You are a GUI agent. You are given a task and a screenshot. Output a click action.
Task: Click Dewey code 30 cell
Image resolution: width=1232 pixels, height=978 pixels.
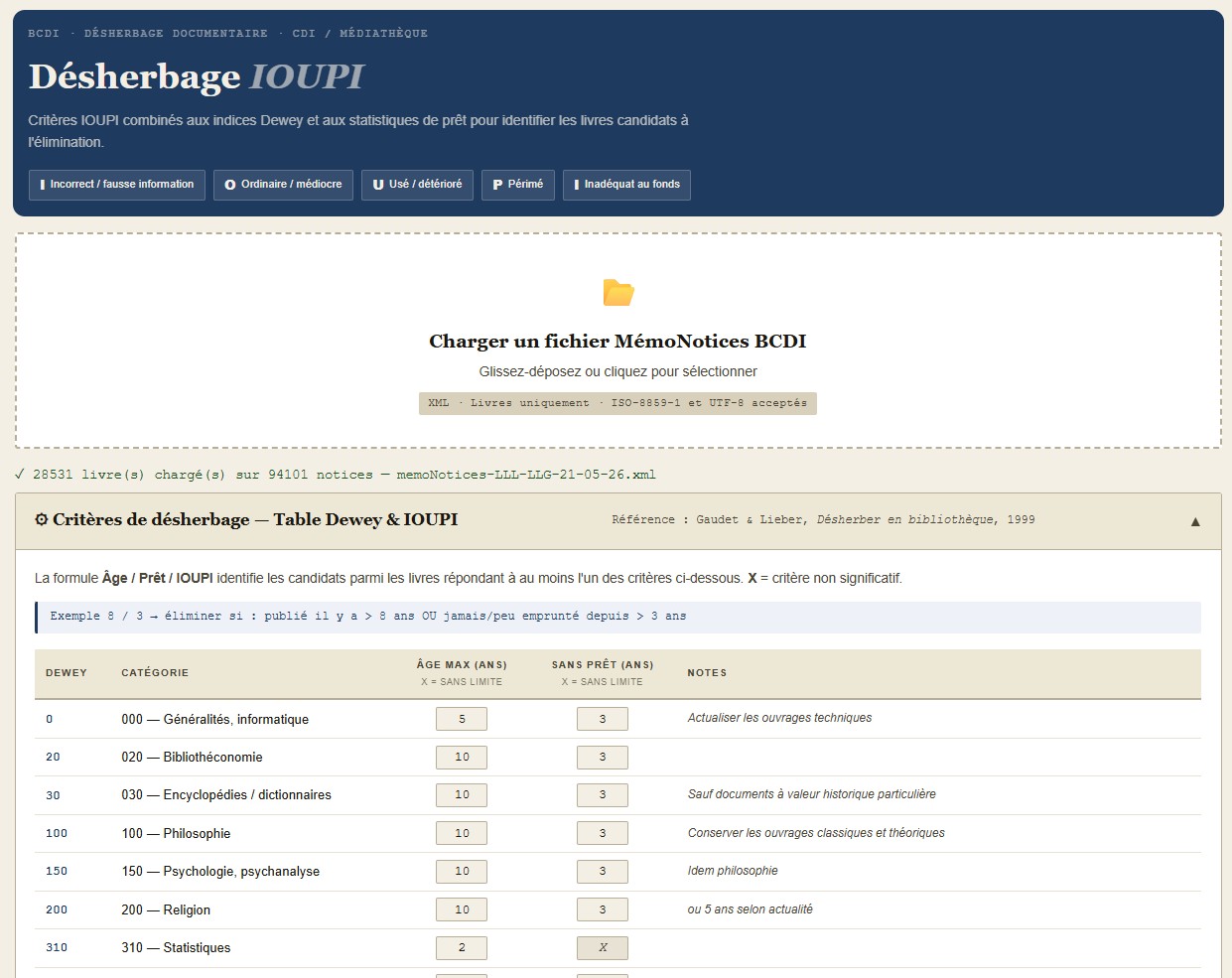53,795
